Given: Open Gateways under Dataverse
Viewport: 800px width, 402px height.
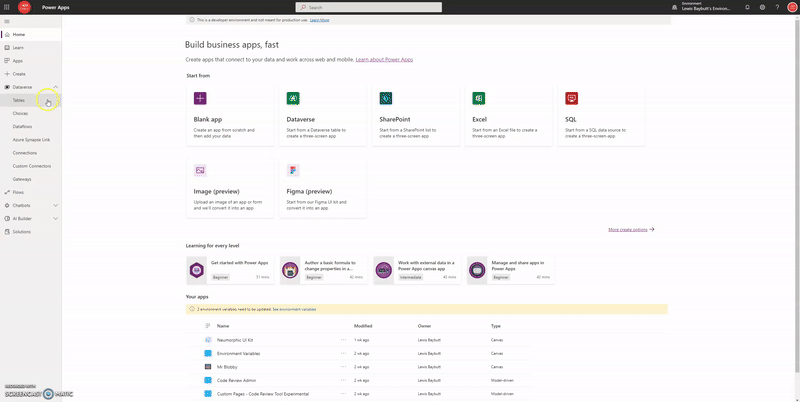Looking at the screenshot, I should (31, 180).
